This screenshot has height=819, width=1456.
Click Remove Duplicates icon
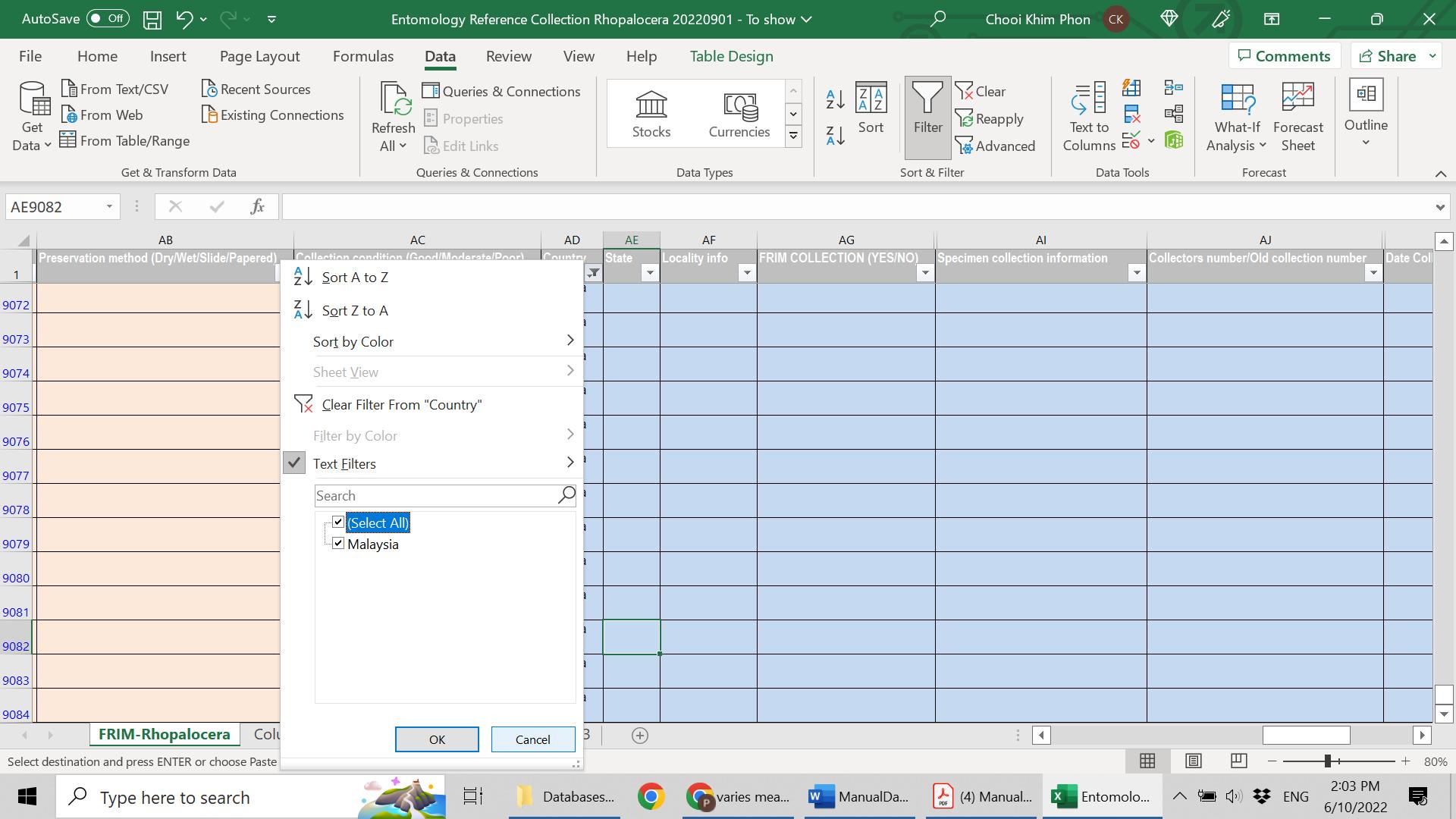(x=1131, y=115)
